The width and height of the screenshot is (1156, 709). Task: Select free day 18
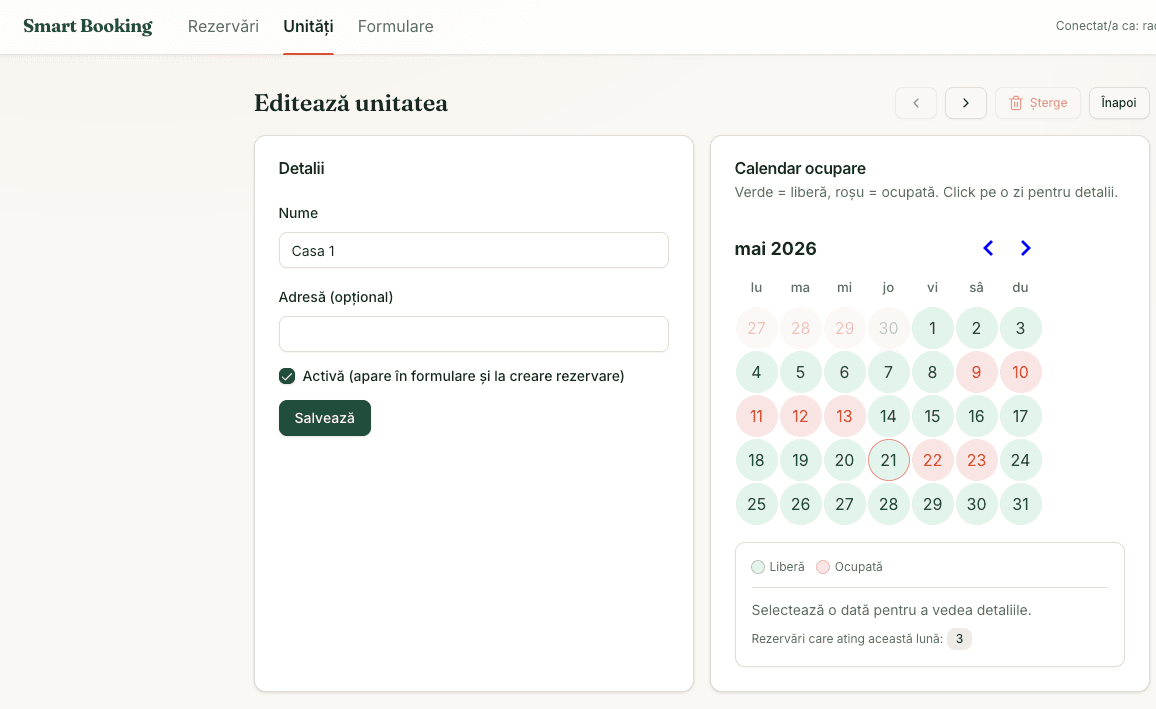[x=756, y=461]
